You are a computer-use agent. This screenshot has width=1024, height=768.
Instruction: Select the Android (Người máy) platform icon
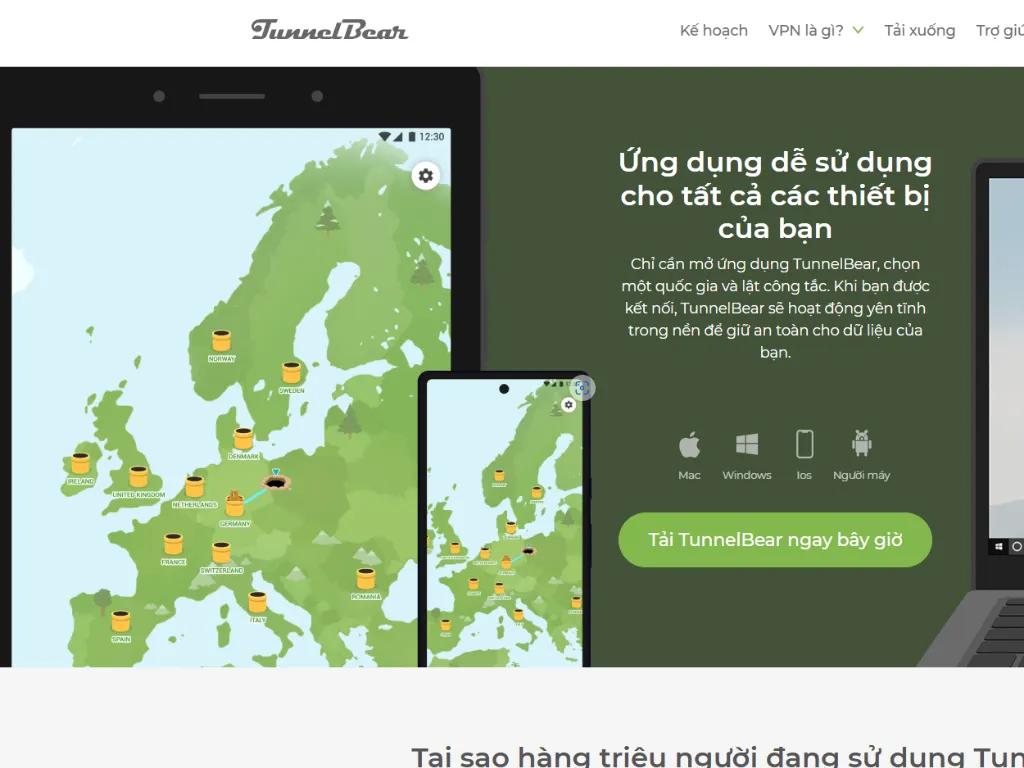[862, 445]
